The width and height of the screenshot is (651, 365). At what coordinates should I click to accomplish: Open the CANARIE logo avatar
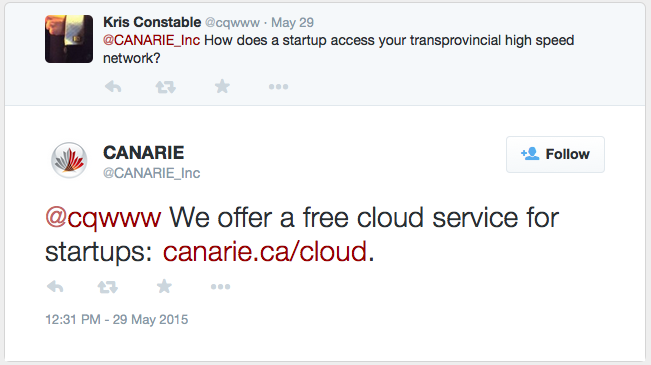pyautogui.click(x=69, y=160)
